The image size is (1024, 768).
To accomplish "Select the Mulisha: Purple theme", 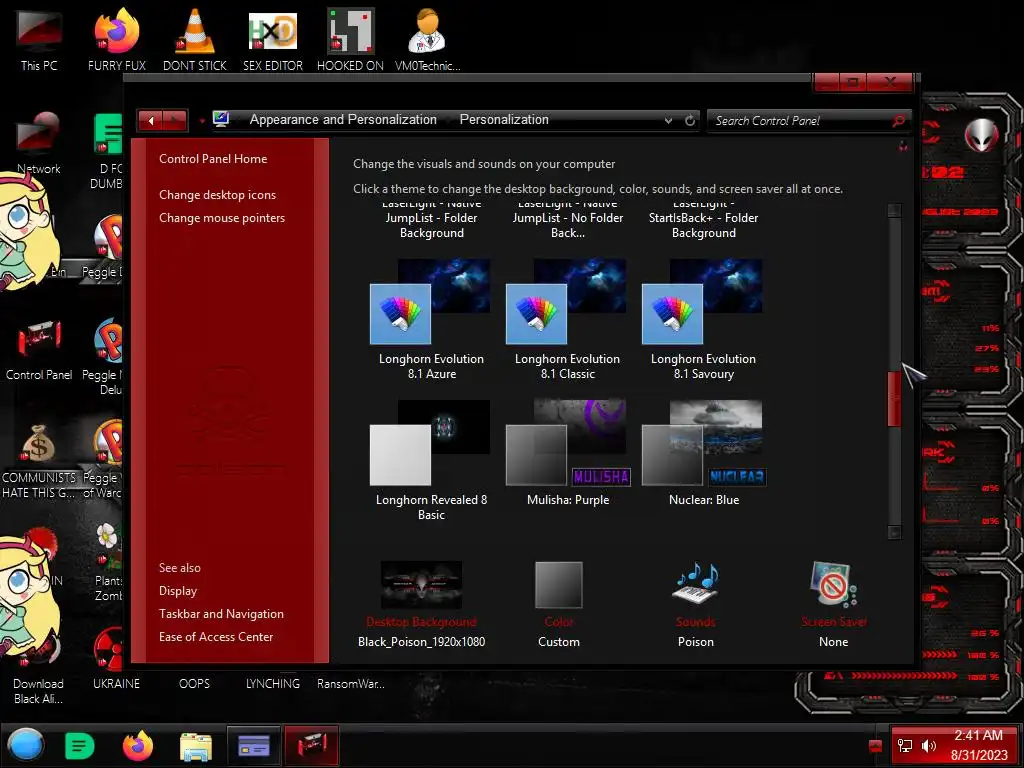I will (568, 453).
